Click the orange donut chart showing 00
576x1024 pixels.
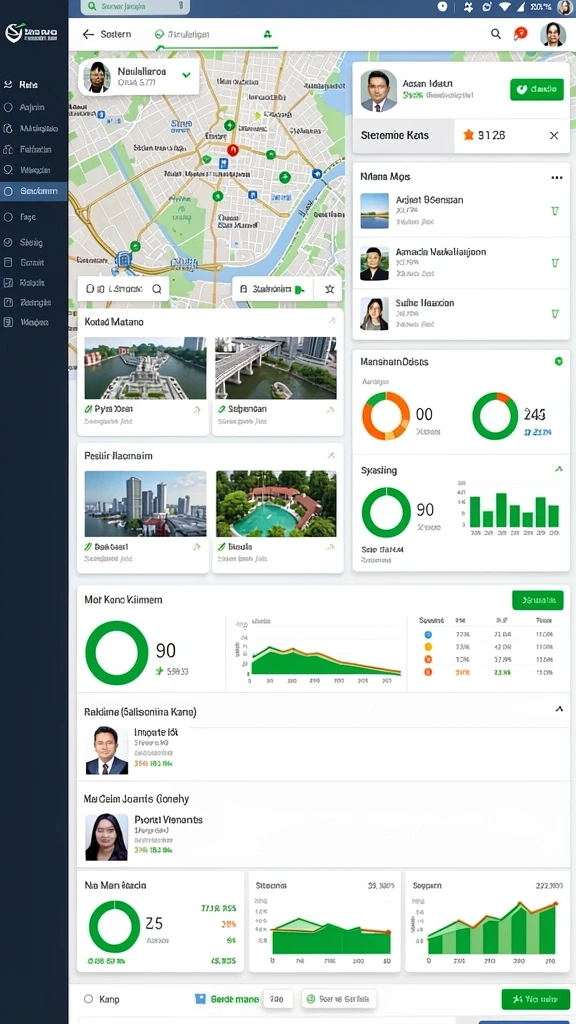pos(386,416)
